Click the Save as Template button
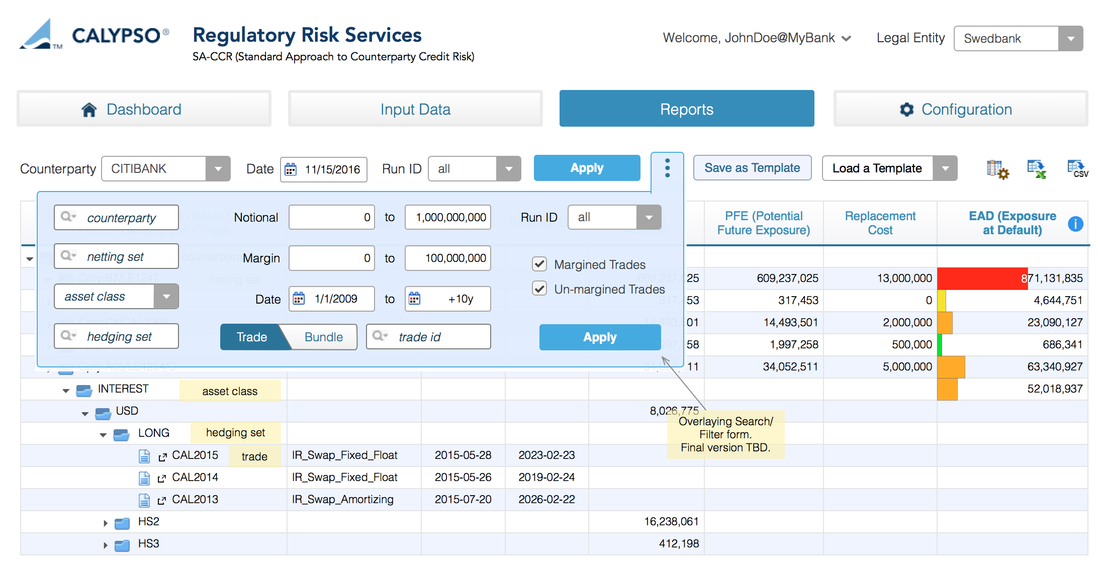The width and height of the screenshot is (1100, 569). click(752, 168)
